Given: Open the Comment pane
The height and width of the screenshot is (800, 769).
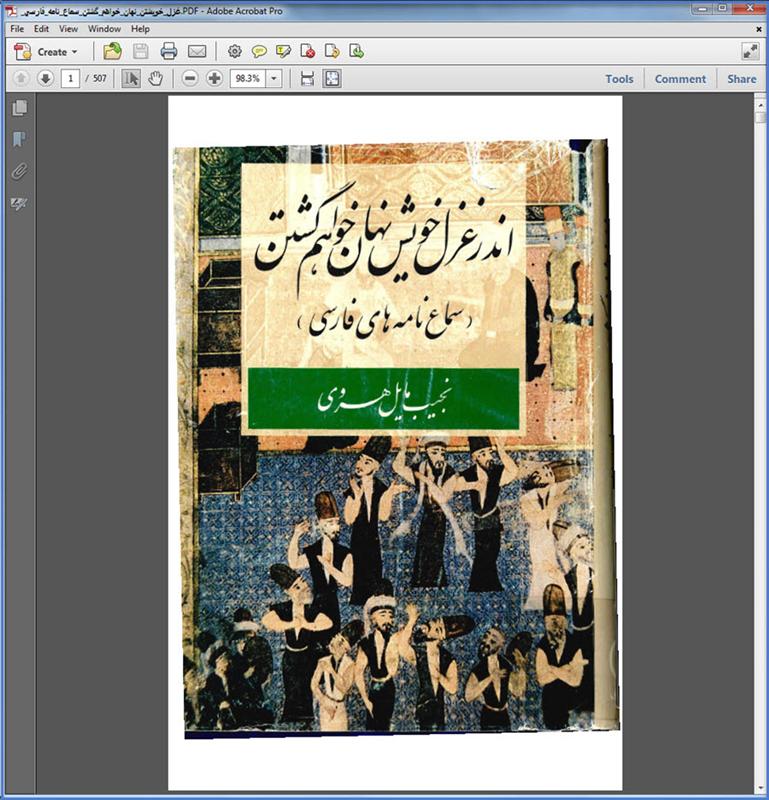Looking at the screenshot, I should (x=680, y=79).
